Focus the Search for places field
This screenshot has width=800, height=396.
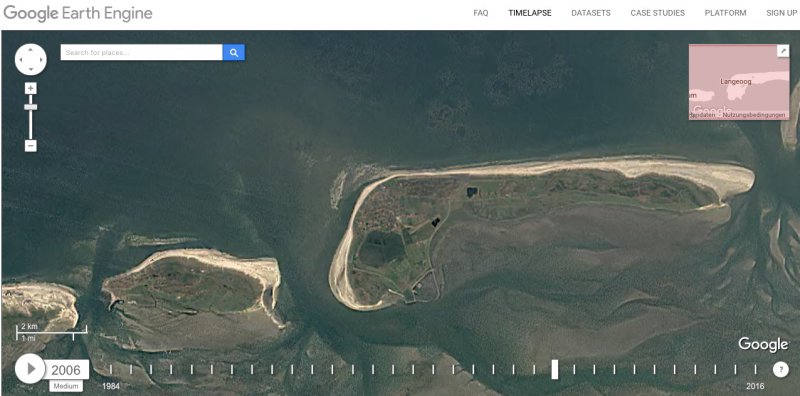(x=141, y=52)
